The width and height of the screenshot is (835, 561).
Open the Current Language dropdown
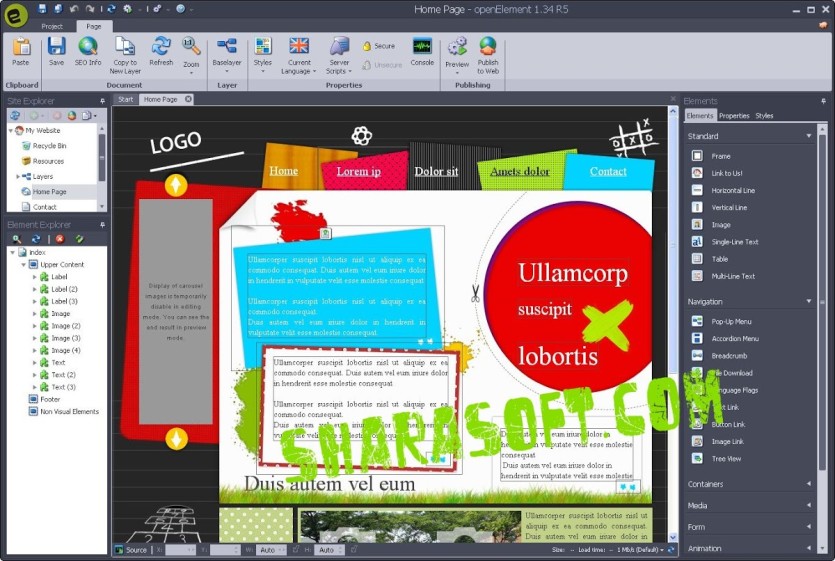click(299, 55)
